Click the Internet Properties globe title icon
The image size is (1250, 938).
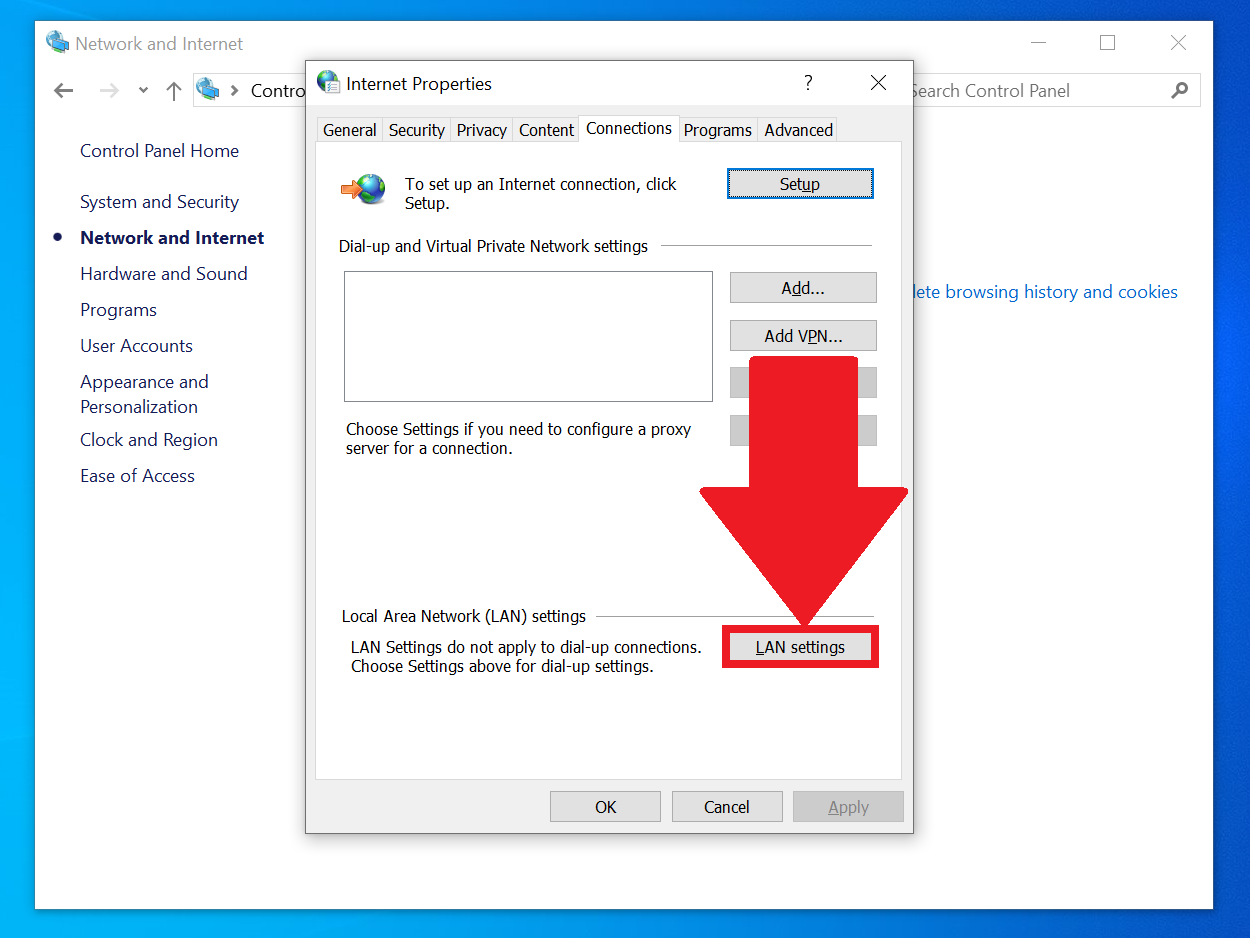pos(328,83)
